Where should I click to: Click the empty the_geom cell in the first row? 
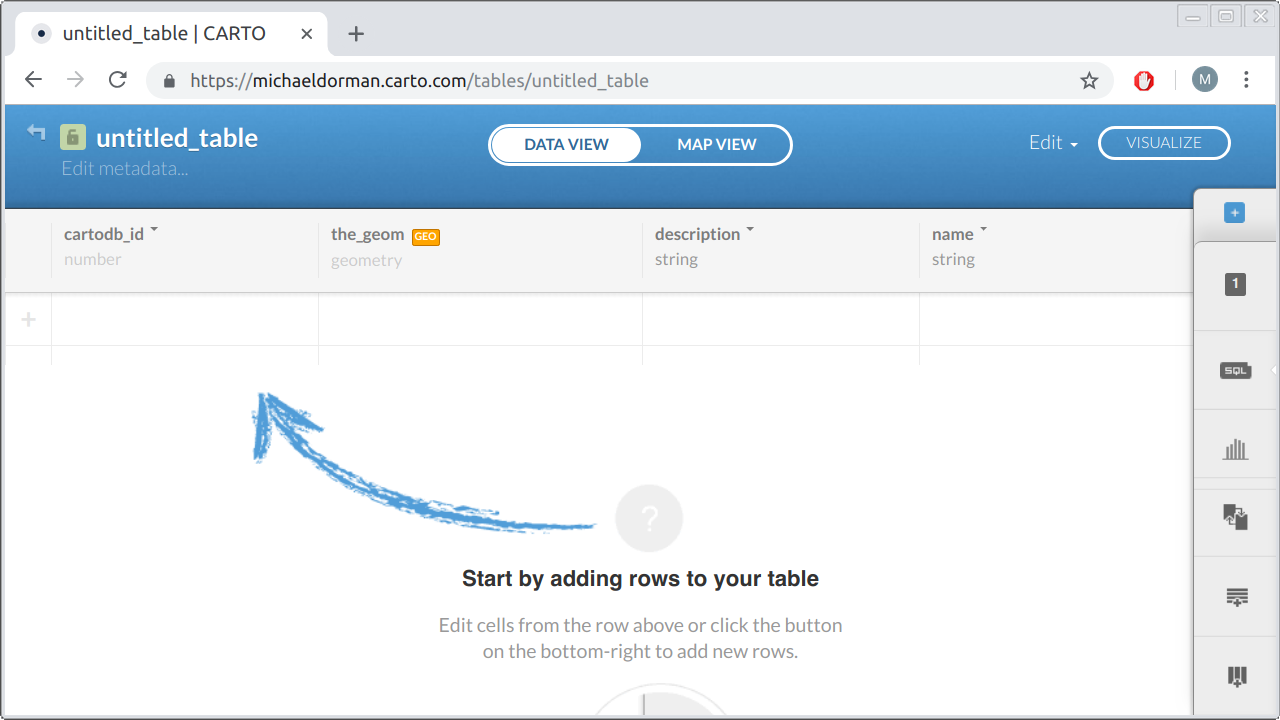[480, 319]
